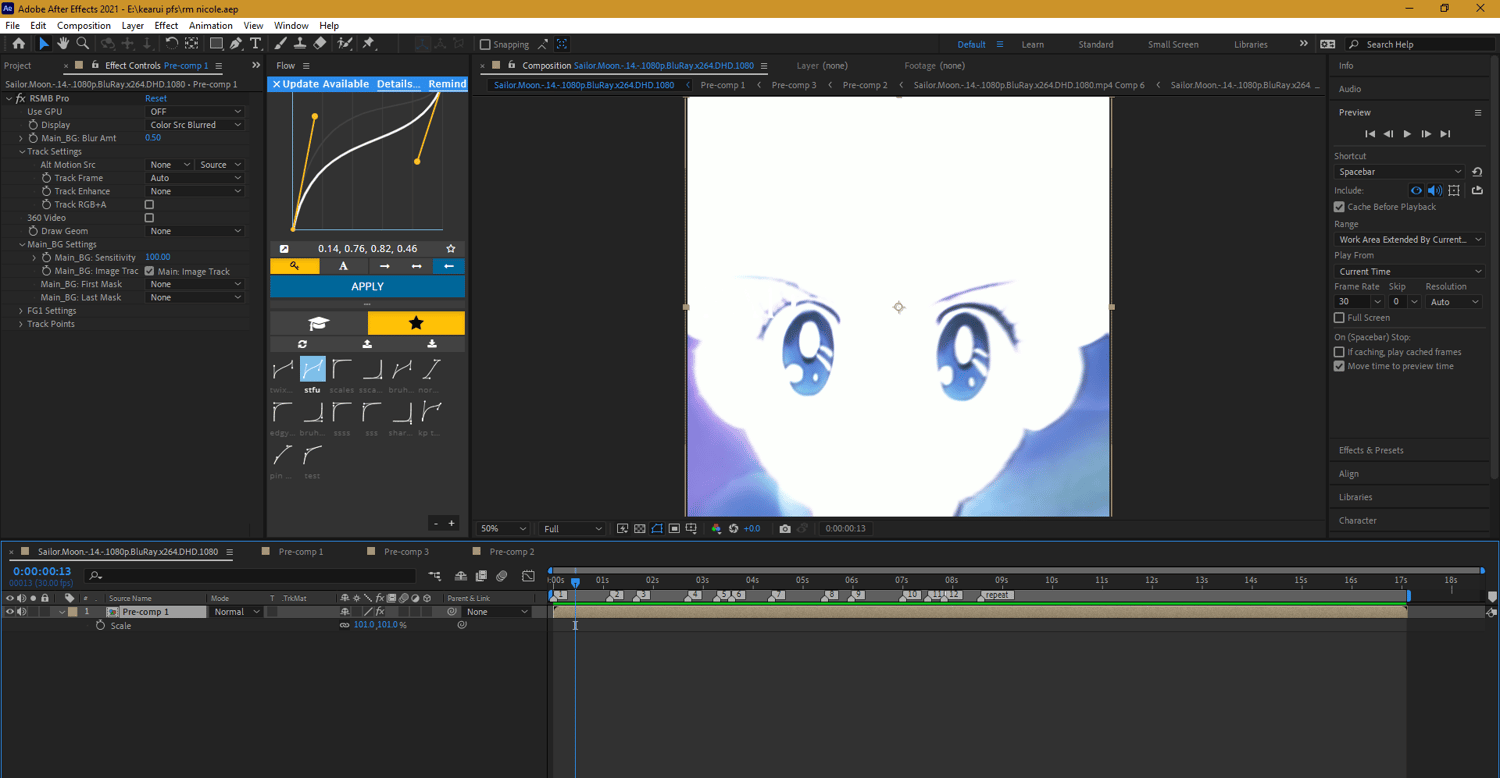This screenshot has height=778, width=1500.
Task: Open the Effects & Presets panel
Action: click(x=1371, y=450)
